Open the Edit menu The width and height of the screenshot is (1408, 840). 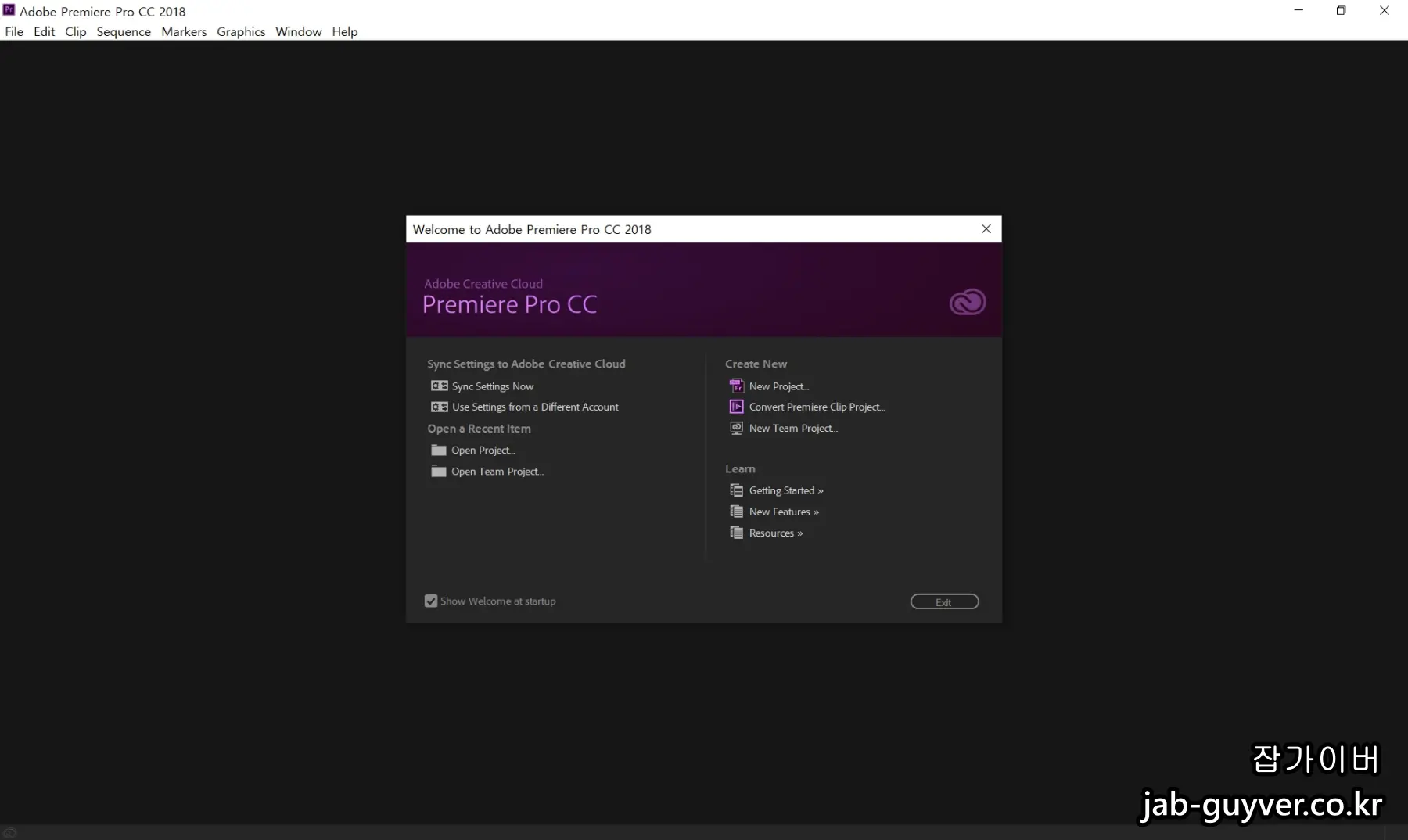[x=44, y=31]
